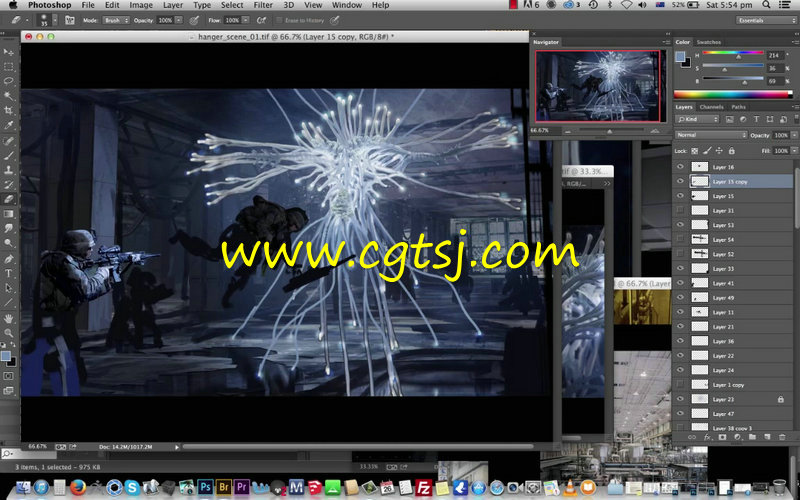Toggle lock transparent pixels
Image resolution: width=800 pixels, height=500 pixels.
694,151
